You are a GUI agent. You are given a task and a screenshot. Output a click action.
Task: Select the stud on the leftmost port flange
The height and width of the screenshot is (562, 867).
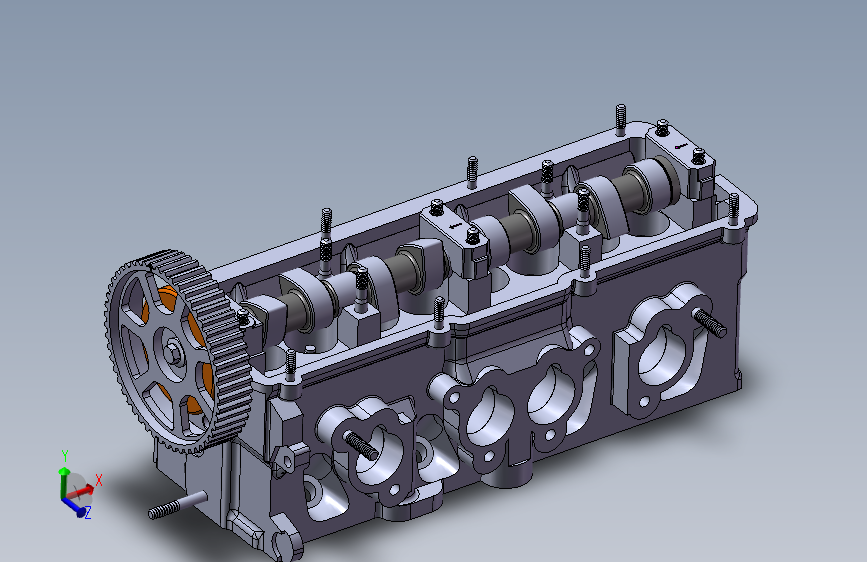pyautogui.click(x=362, y=446)
